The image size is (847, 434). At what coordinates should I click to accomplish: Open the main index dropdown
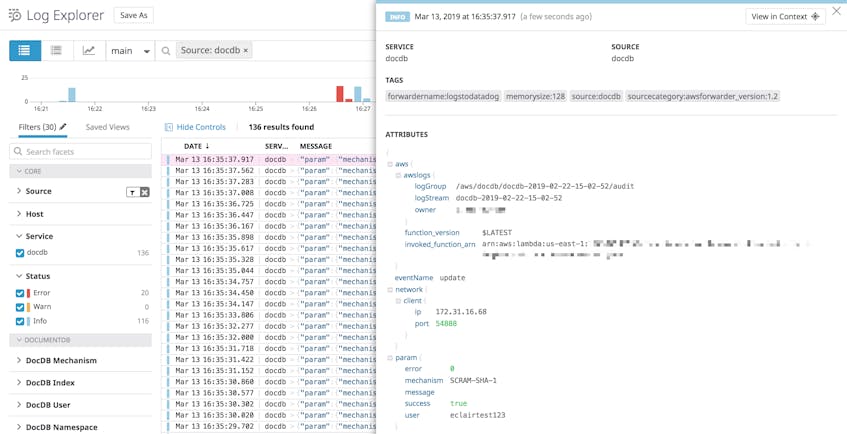click(x=130, y=50)
